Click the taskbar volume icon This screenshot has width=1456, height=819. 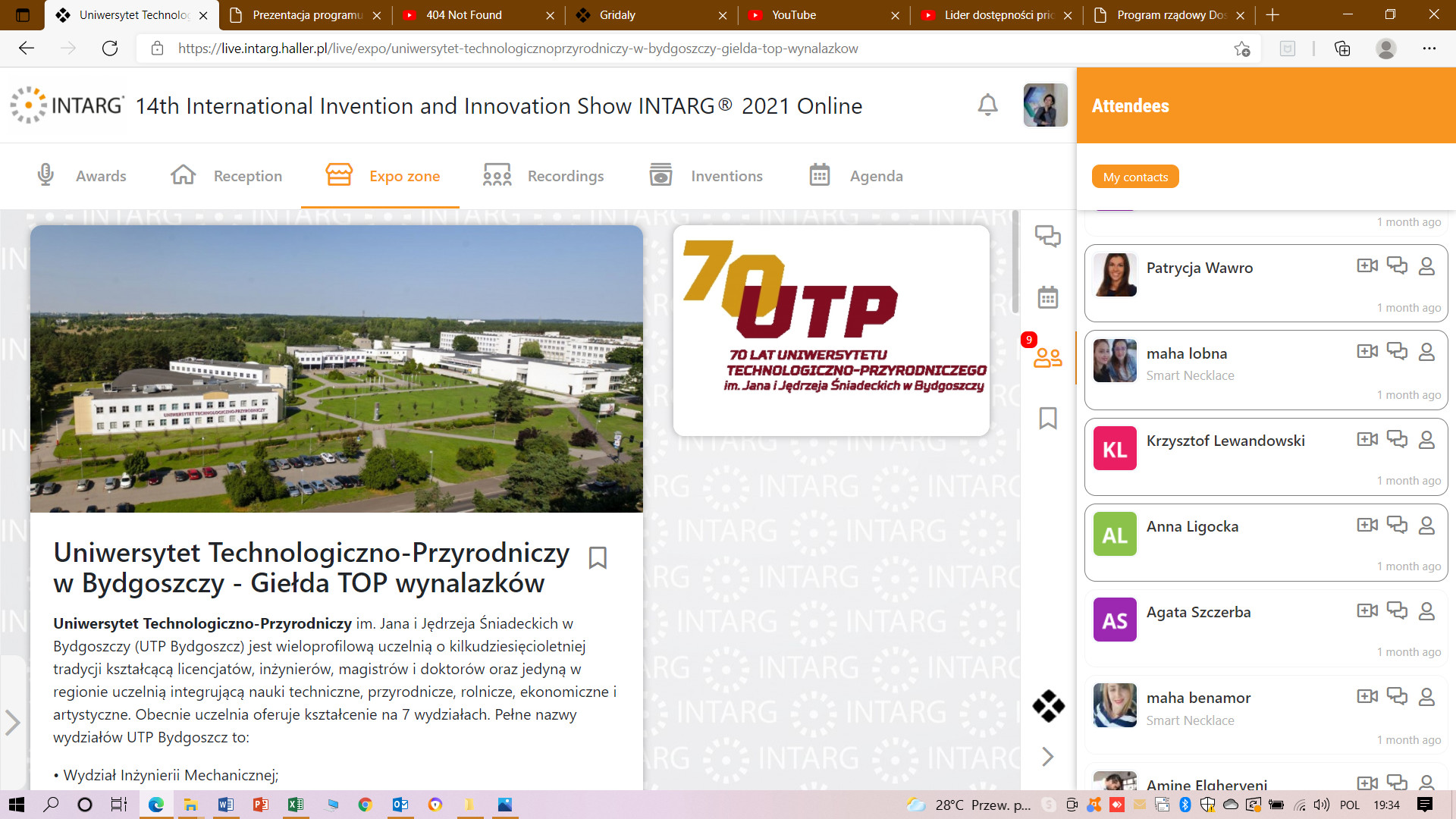click(x=1322, y=805)
